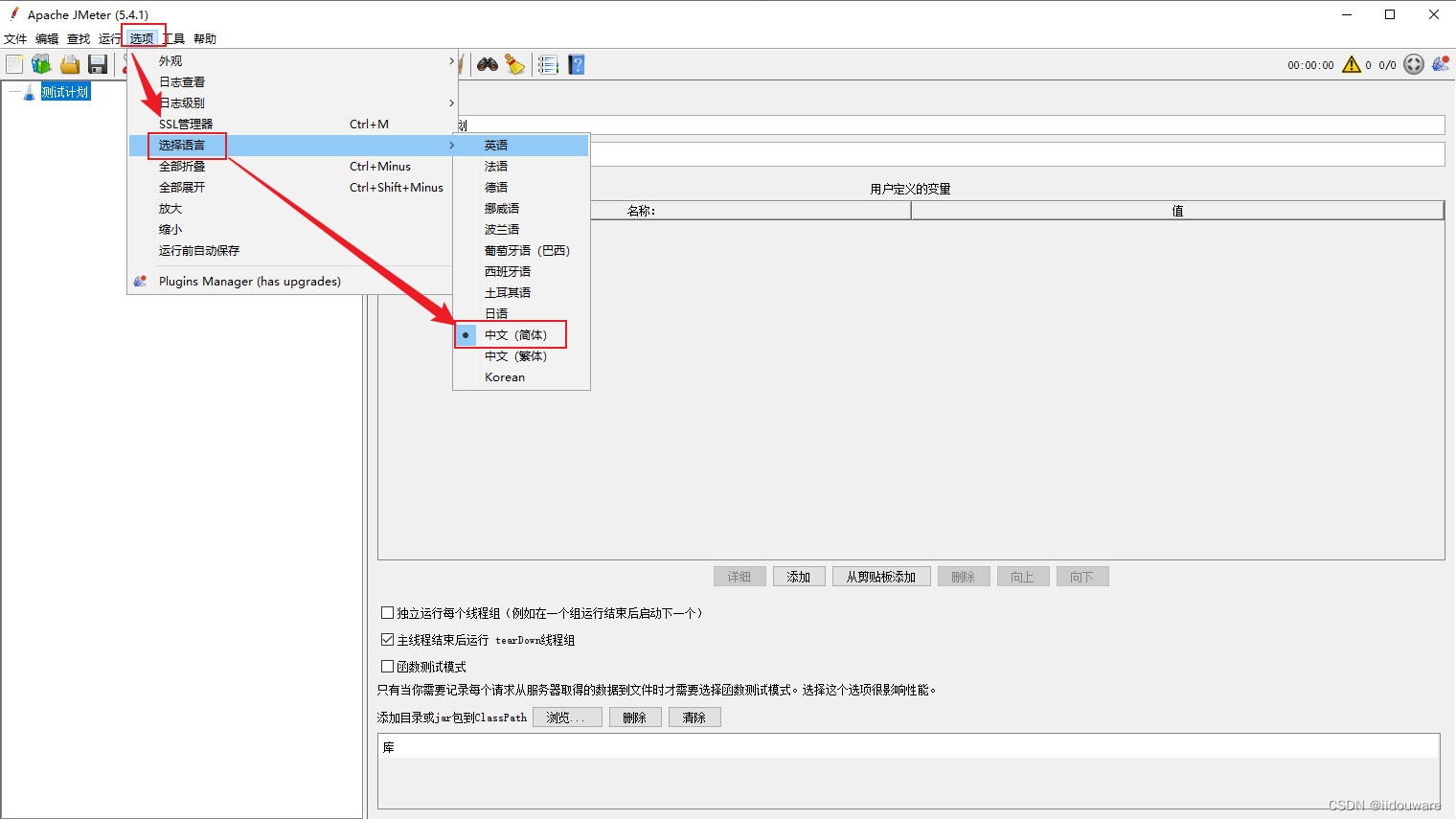Click the broom Reset Search icon
1456x820 pixels.
[515, 64]
